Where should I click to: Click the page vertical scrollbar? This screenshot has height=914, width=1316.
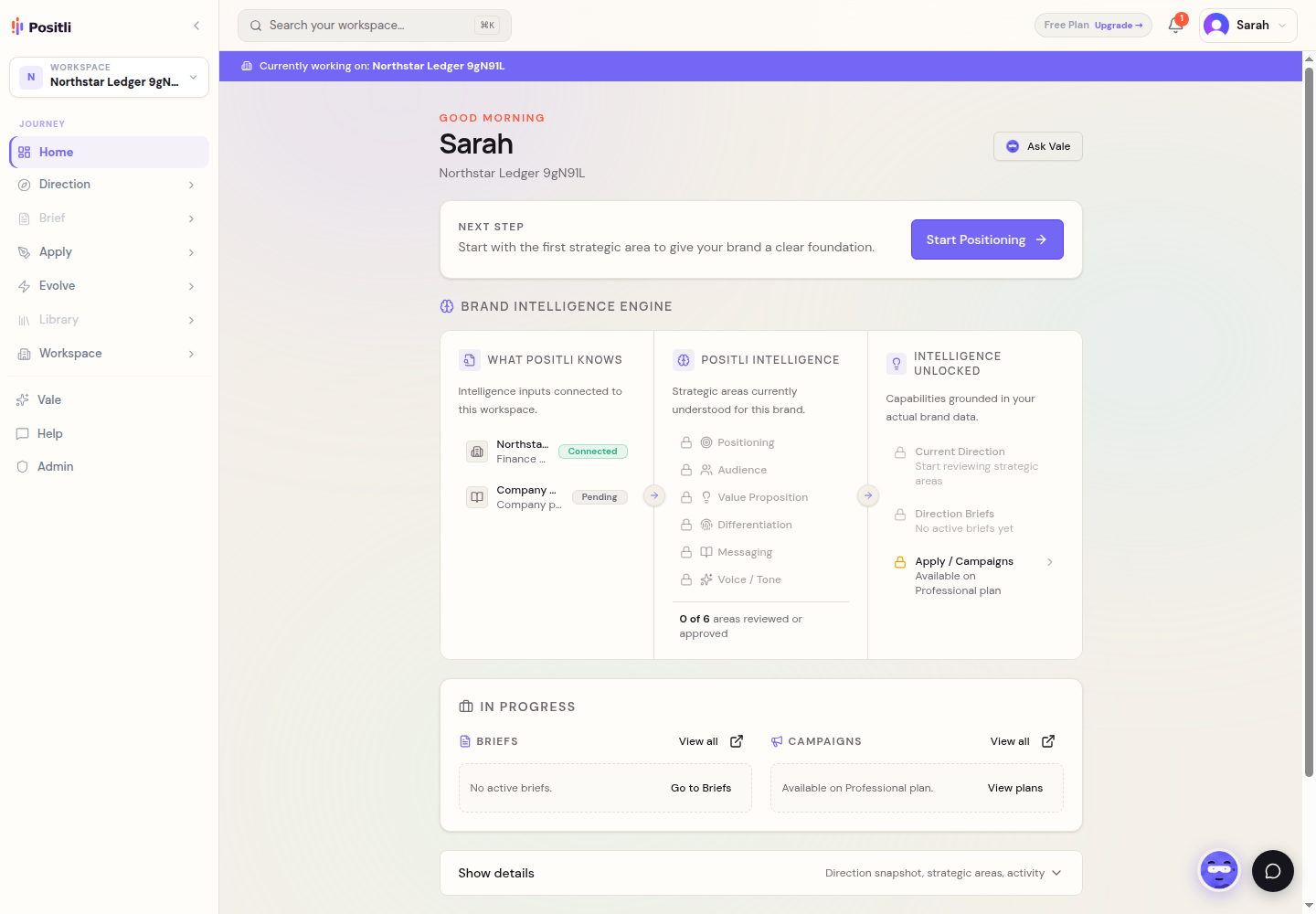pos(1309,420)
